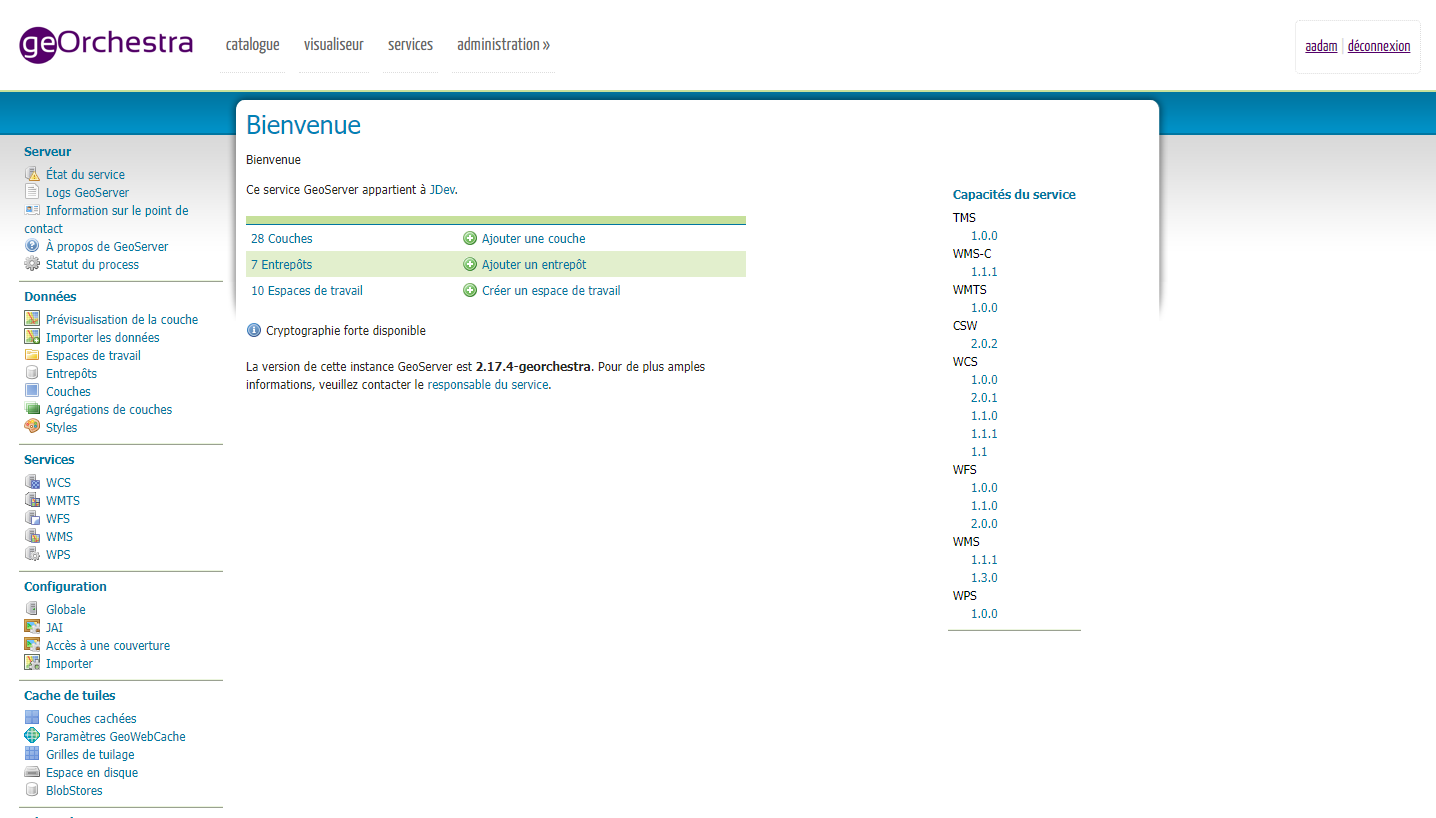Click the Entrepôts database icon
Viewport: 1436px width, 818px height.
coord(32,373)
